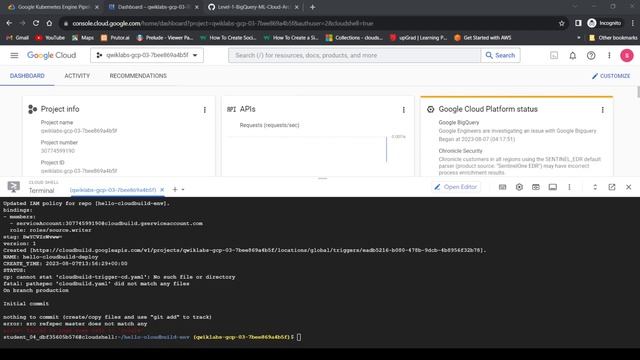640x360 pixels.
Task: Add a new Cloud Shell tab
Action: pyautogui.click(x=175, y=189)
